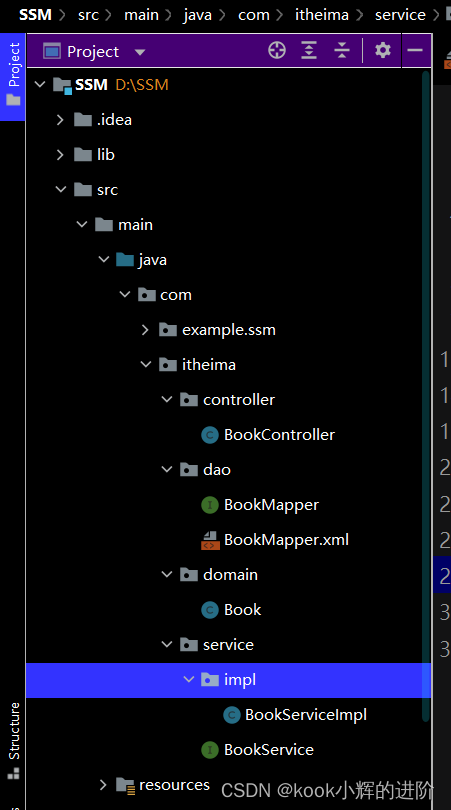Expand the .idea folder
Viewport: 451px width, 810px height.
tap(60, 120)
